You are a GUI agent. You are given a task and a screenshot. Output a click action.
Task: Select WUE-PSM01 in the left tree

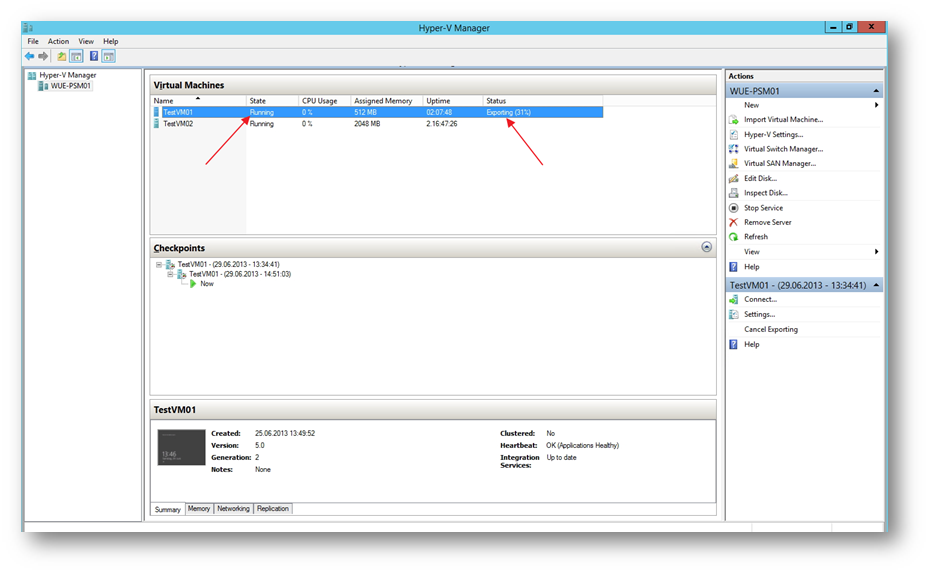pos(71,86)
